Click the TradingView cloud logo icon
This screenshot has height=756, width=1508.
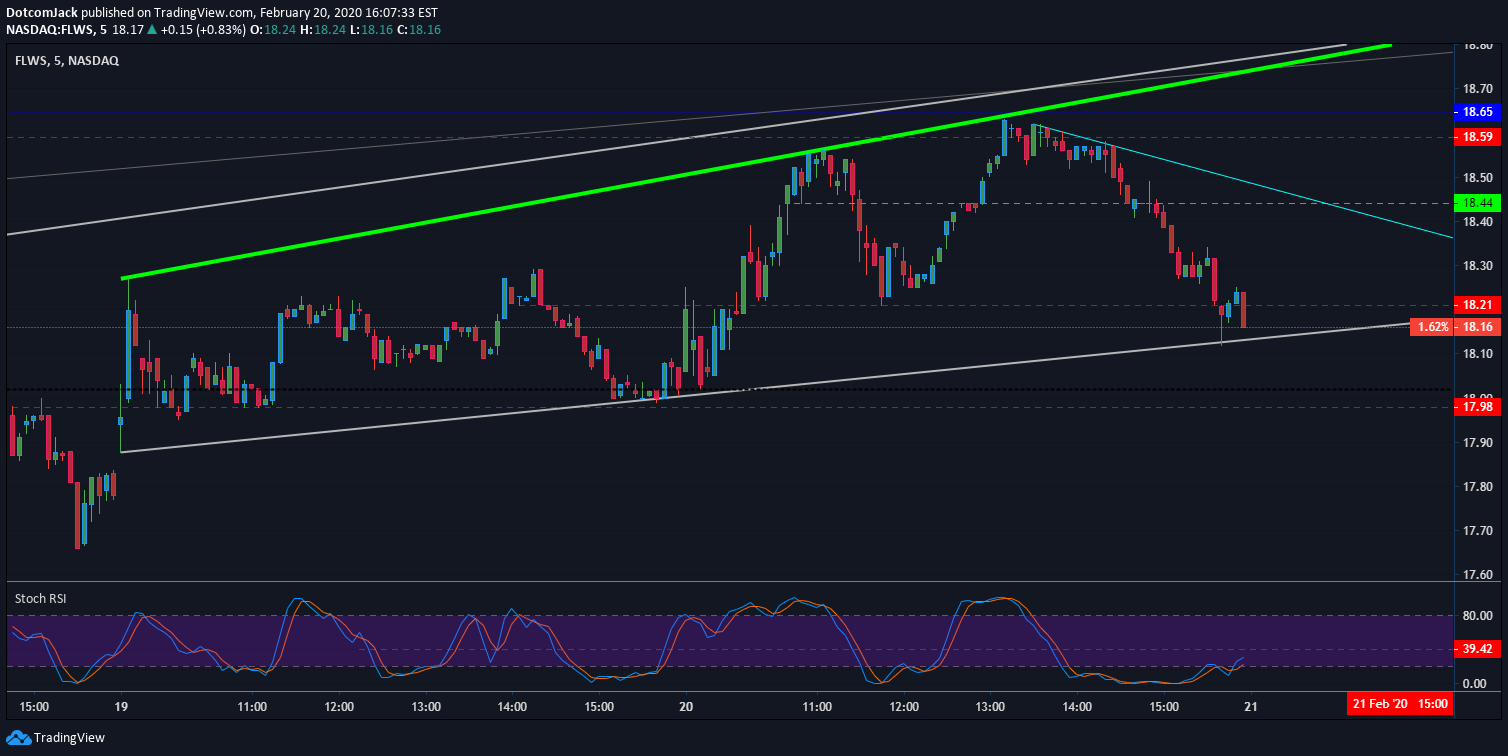click(18, 738)
